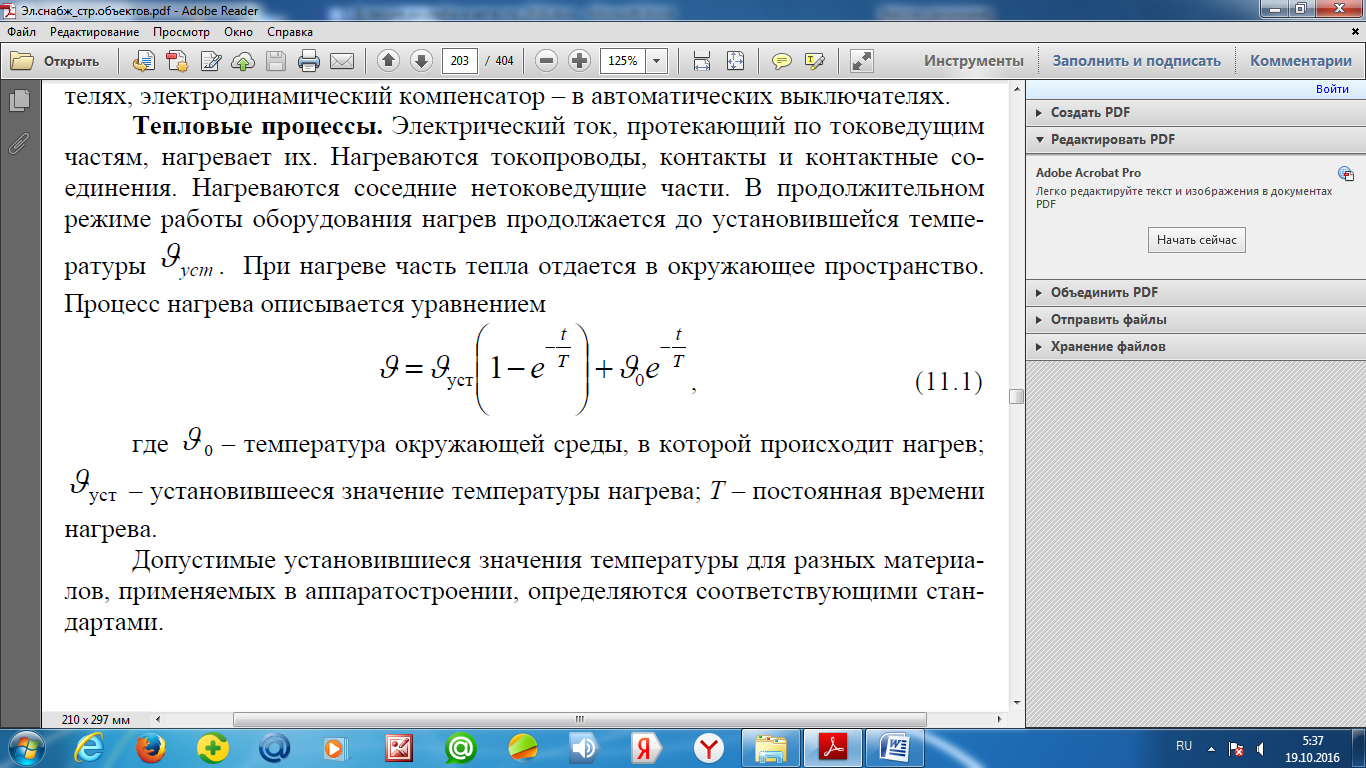Open the Заполнить и подписать pane
Screen dimensions: 1366x768
[1136, 61]
